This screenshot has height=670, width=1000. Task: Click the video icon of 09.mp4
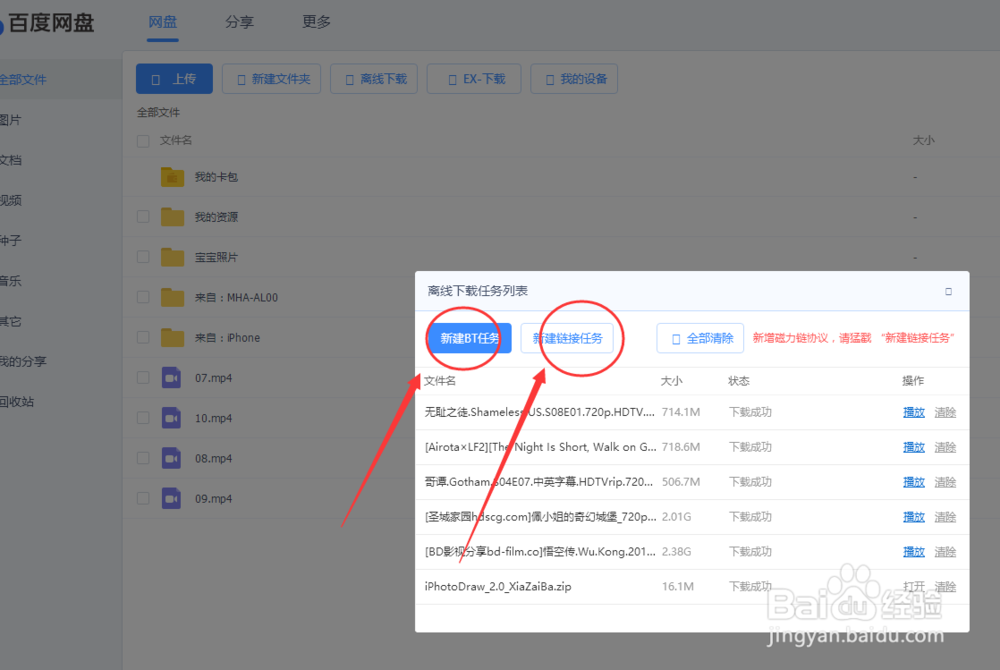171,498
